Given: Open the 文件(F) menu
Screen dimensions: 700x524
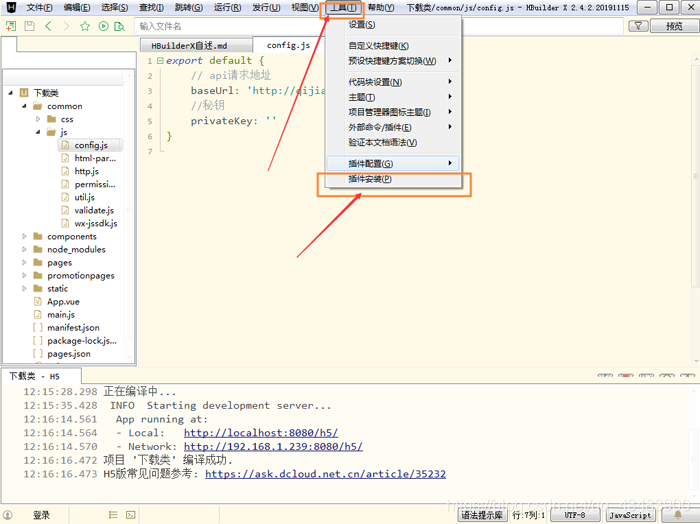Looking at the screenshot, I should pyautogui.click(x=39, y=8).
